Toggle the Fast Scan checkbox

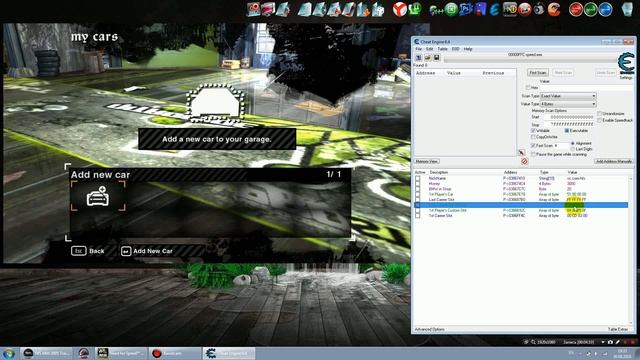533,145
